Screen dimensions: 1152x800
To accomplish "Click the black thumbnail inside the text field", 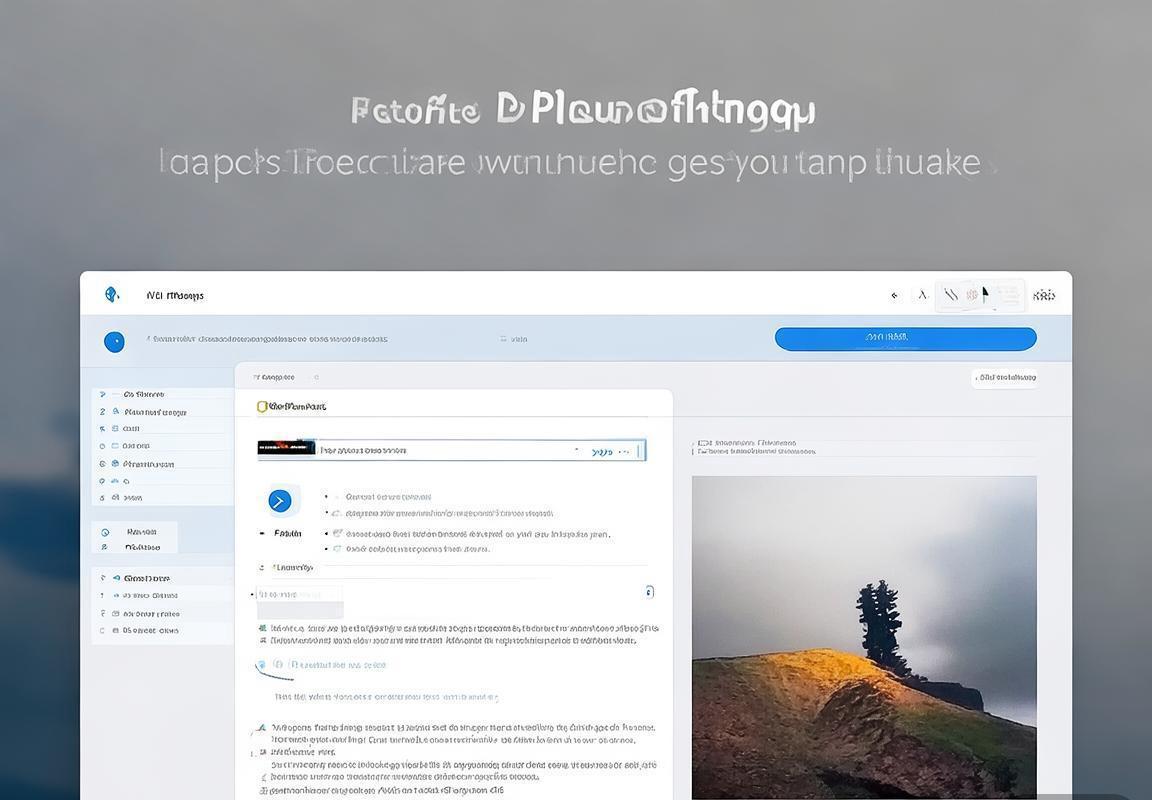I will pyautogui.click(x=286, y=447).
